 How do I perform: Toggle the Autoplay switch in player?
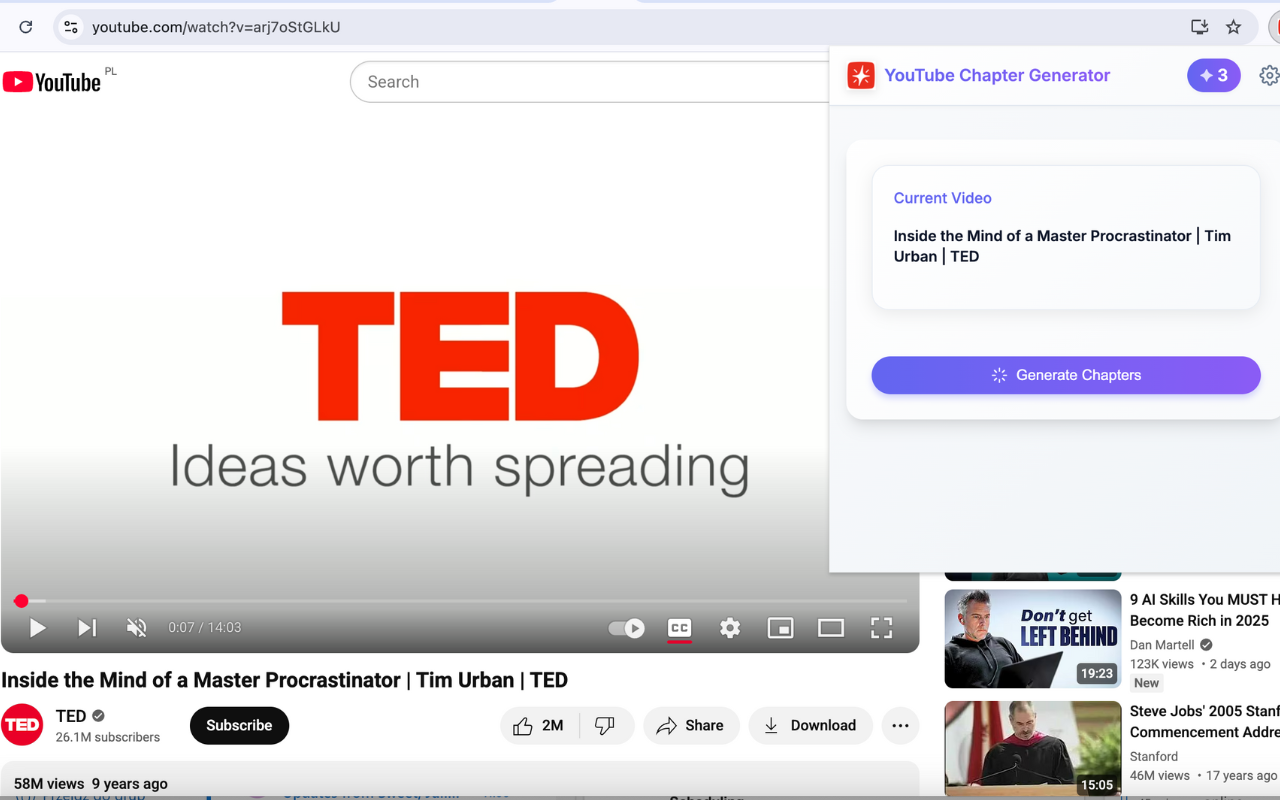click(x=627, y=628)
